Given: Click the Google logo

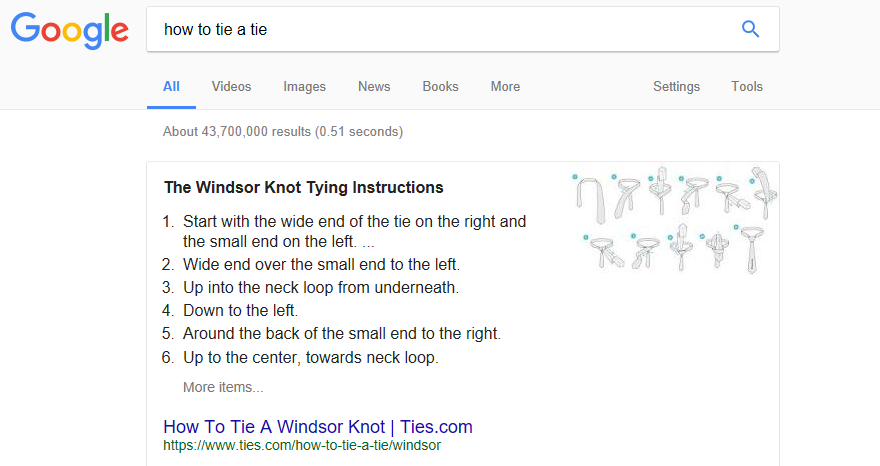Looking at the screenshot, I should click(x=69, y=30).
